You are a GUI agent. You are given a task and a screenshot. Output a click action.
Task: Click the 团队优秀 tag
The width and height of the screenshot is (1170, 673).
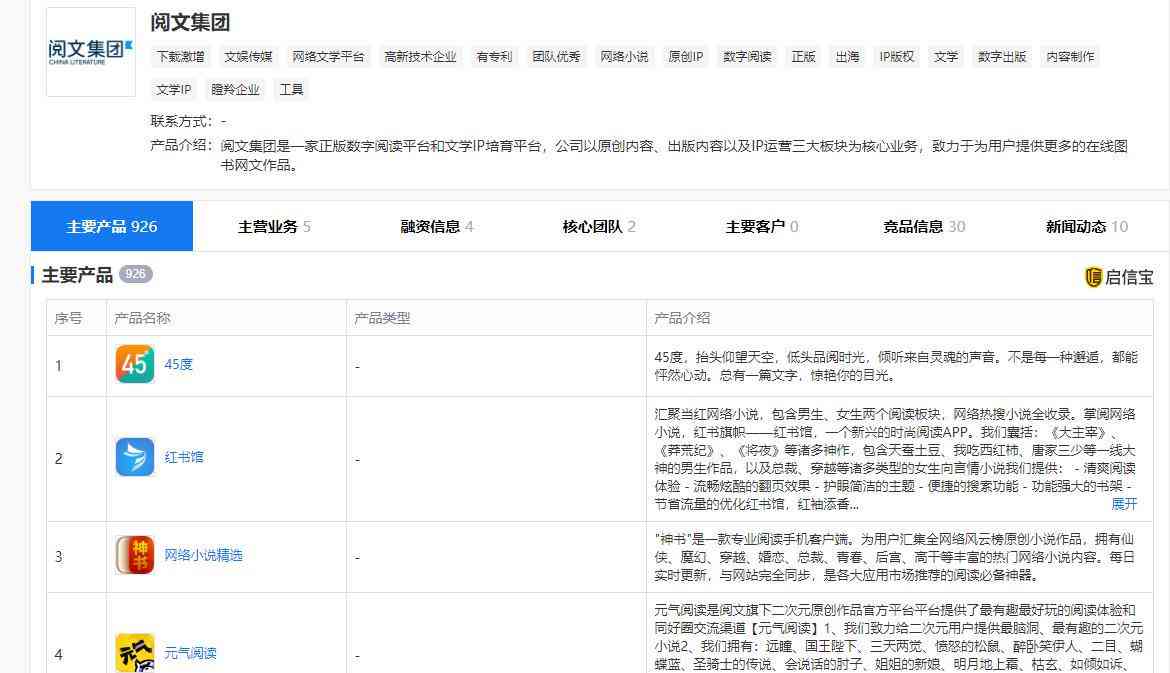coord(556,57)
